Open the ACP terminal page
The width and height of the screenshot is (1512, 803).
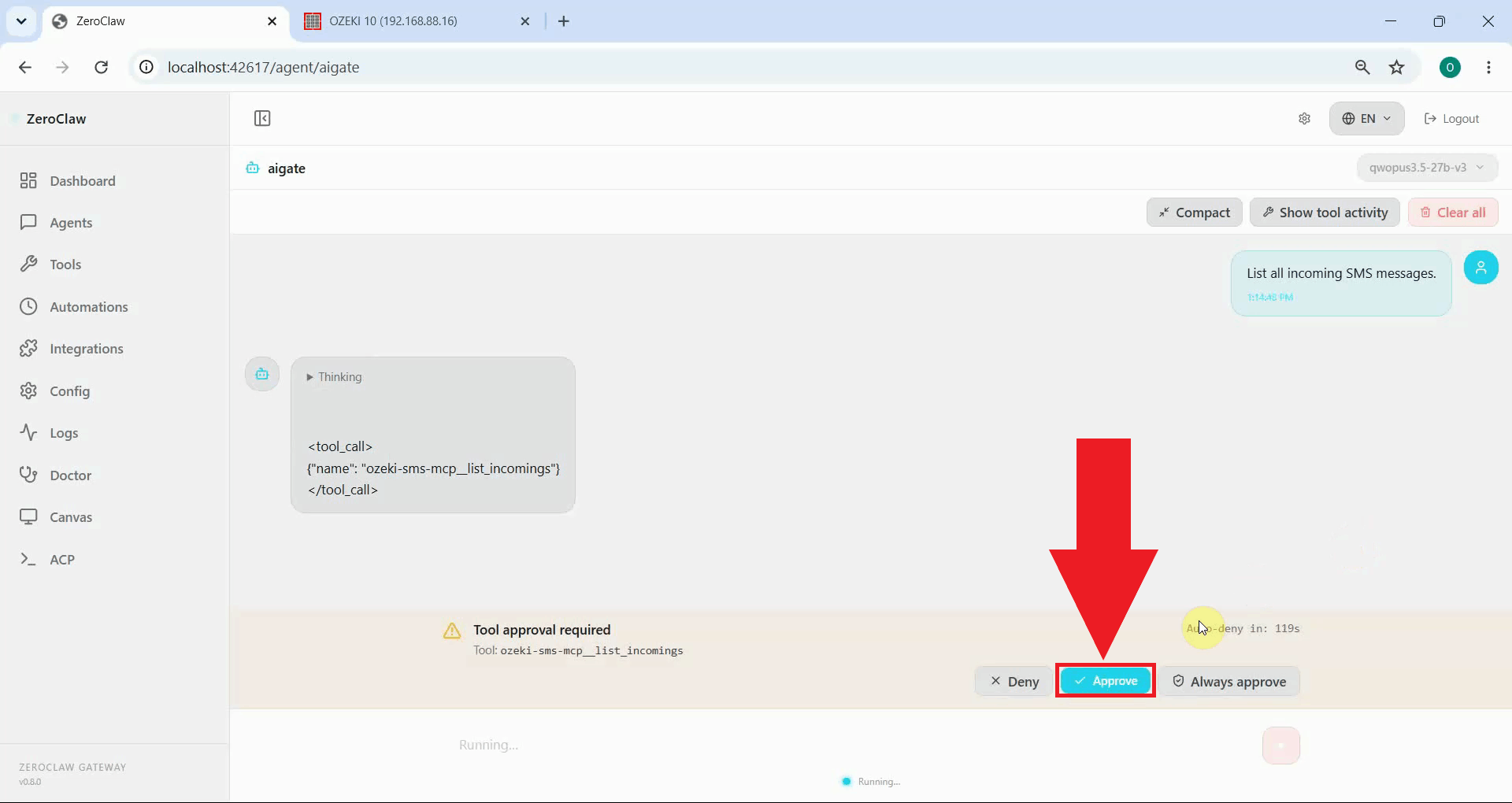click(x=47, y=560)
